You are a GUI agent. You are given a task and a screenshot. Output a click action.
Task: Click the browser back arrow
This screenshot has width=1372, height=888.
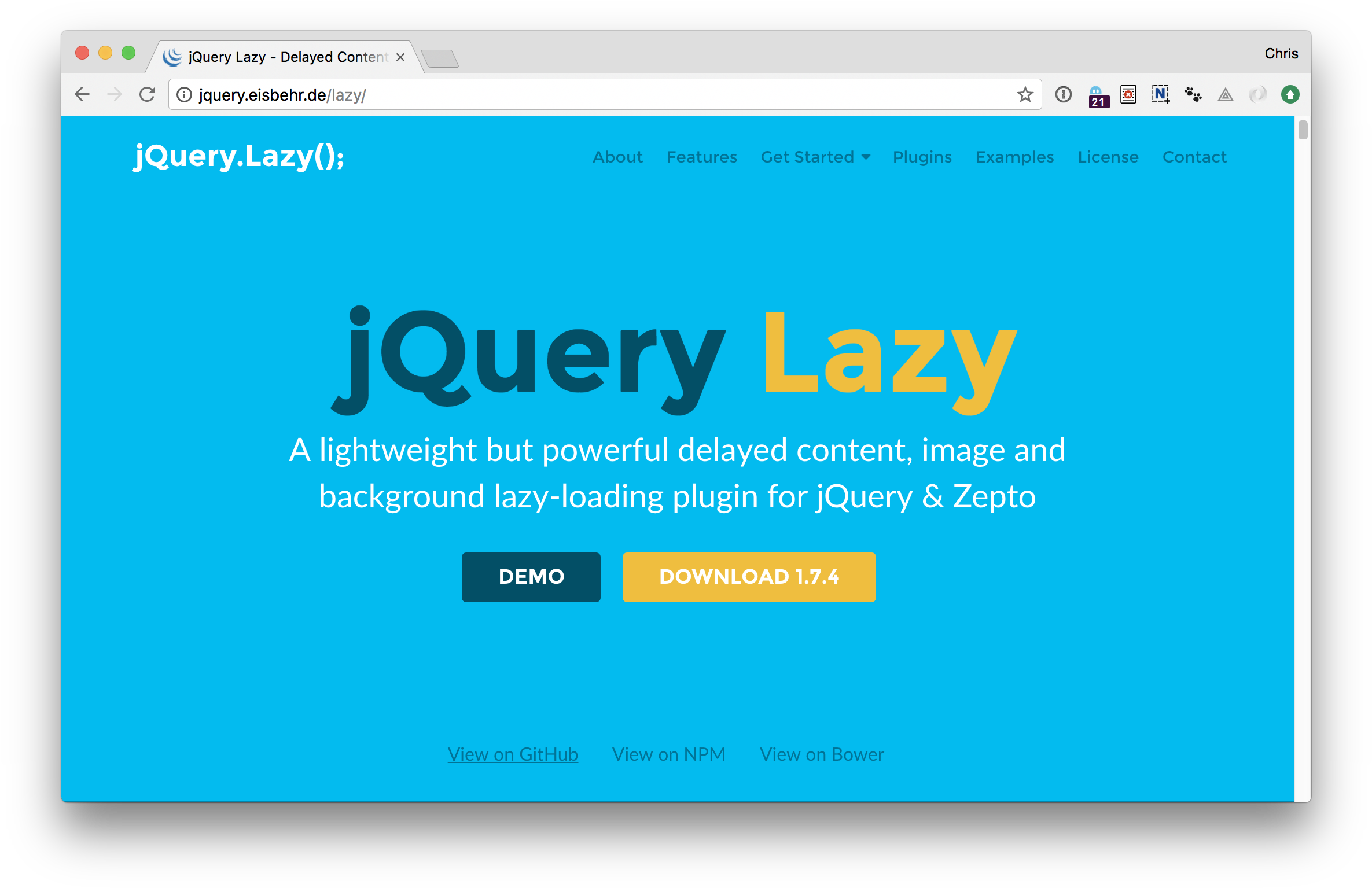tap(83, 95)
